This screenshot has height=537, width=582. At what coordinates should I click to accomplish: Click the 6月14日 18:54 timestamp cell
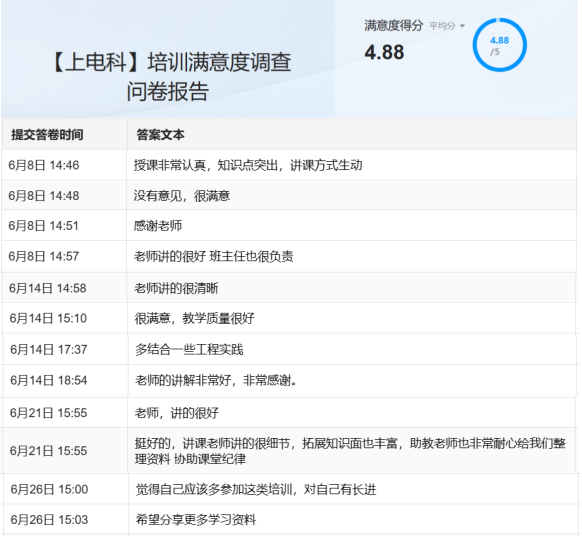click(49, 380)
